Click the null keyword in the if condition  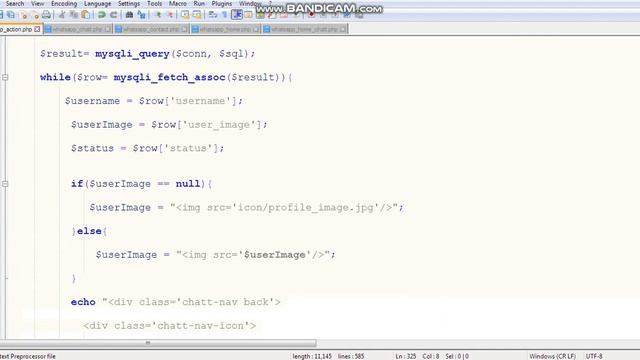click(x=188, y=184)
